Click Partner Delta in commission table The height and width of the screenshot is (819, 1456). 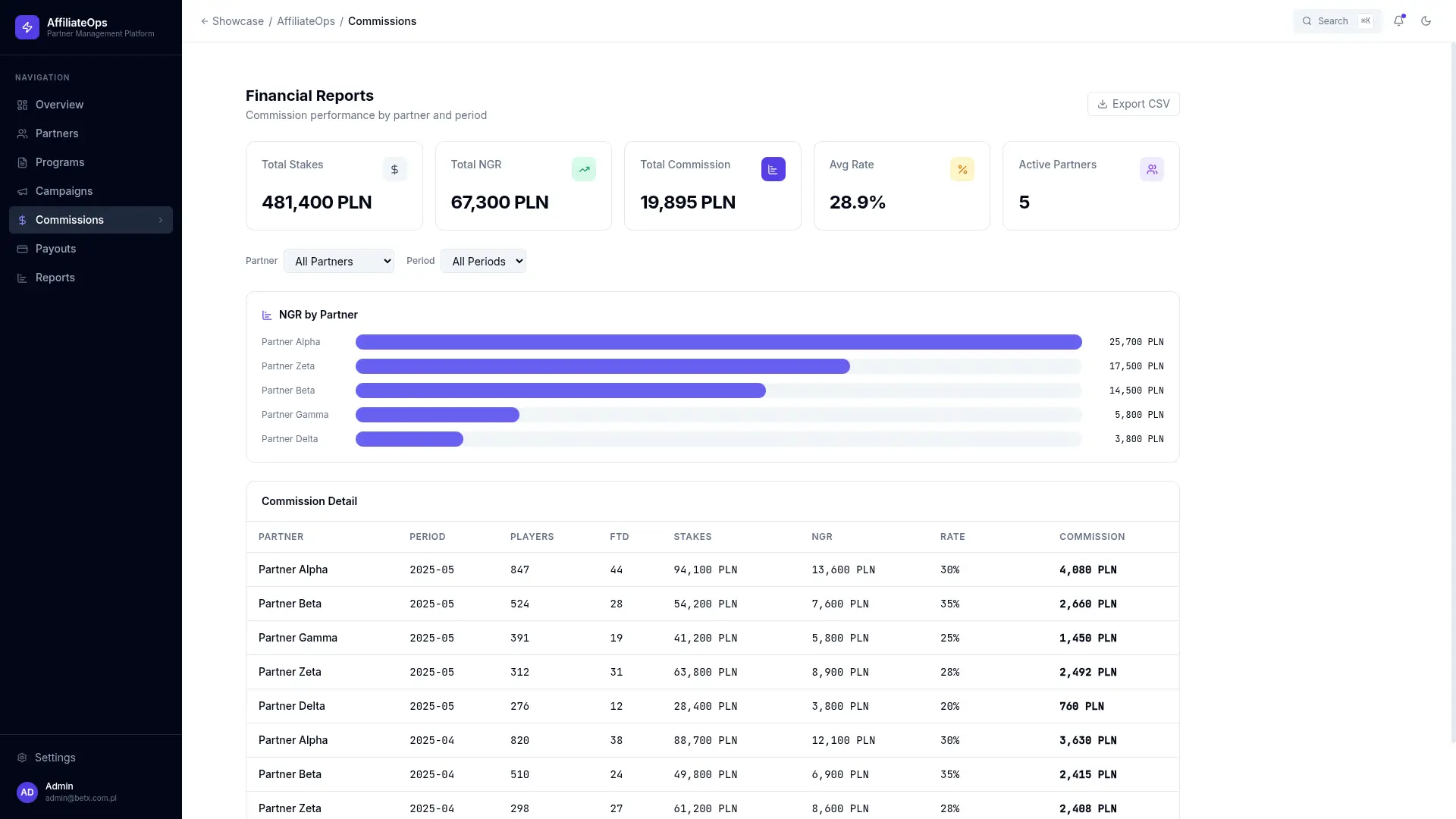pos(291,706)
